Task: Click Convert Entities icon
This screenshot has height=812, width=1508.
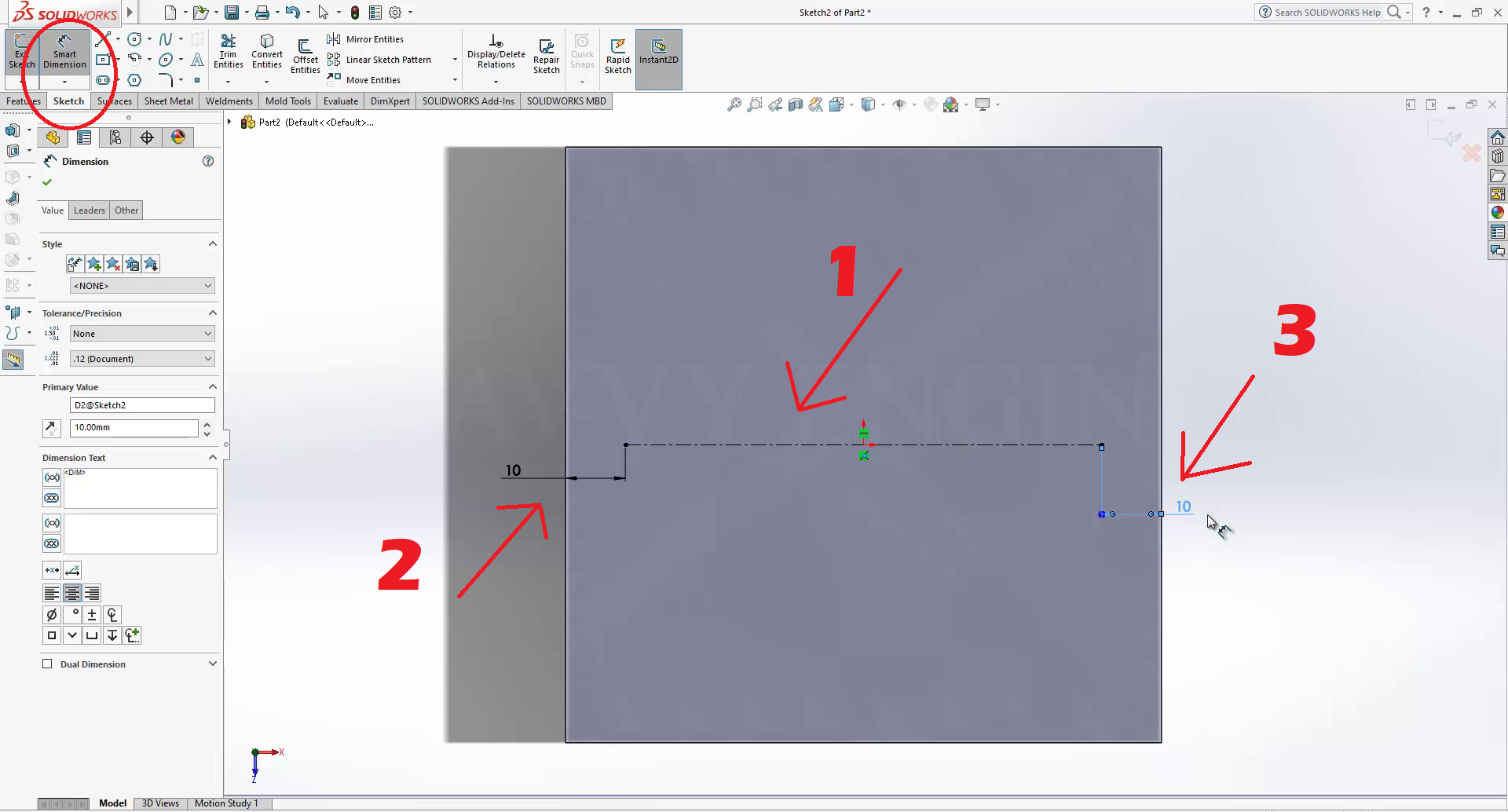Action: tap(266, 52)
